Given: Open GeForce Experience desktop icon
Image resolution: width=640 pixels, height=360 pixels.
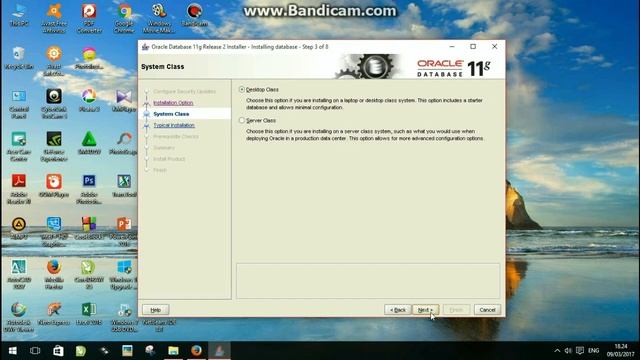Looking at the screenshot, I should (x=54, y=147).
